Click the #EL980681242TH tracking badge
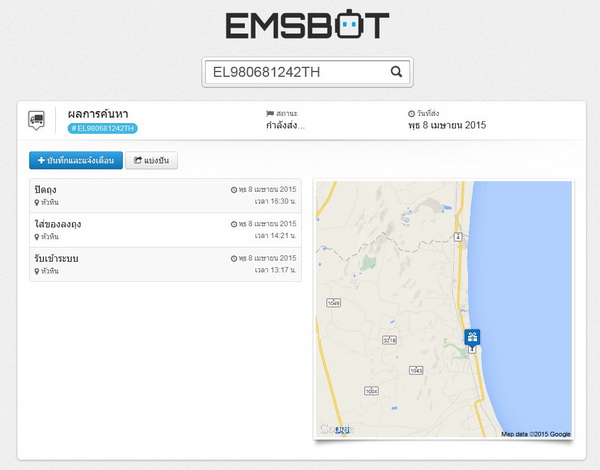This screenshot has width=600, height=470. 103,128
